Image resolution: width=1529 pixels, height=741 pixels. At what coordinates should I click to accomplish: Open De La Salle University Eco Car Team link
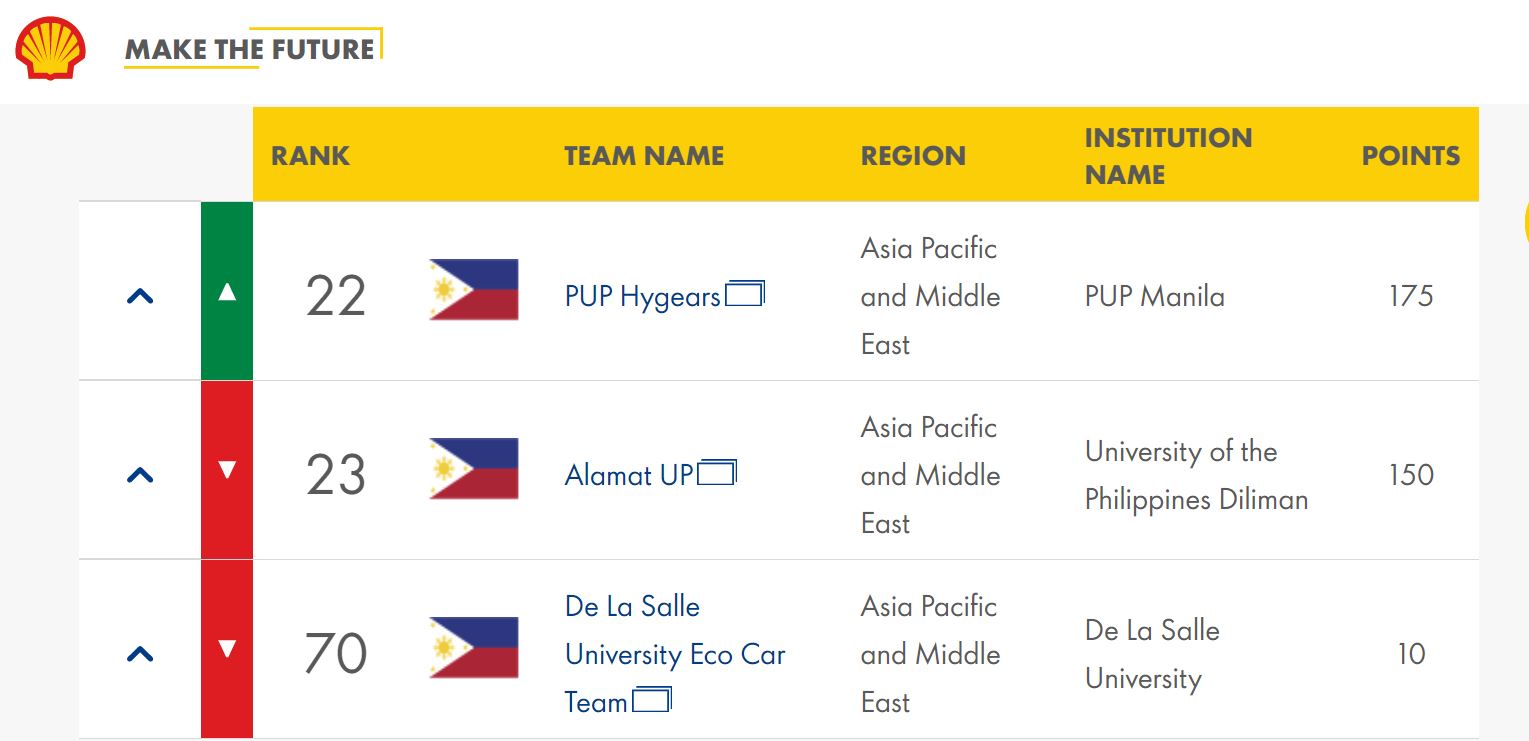click(675, 654)
